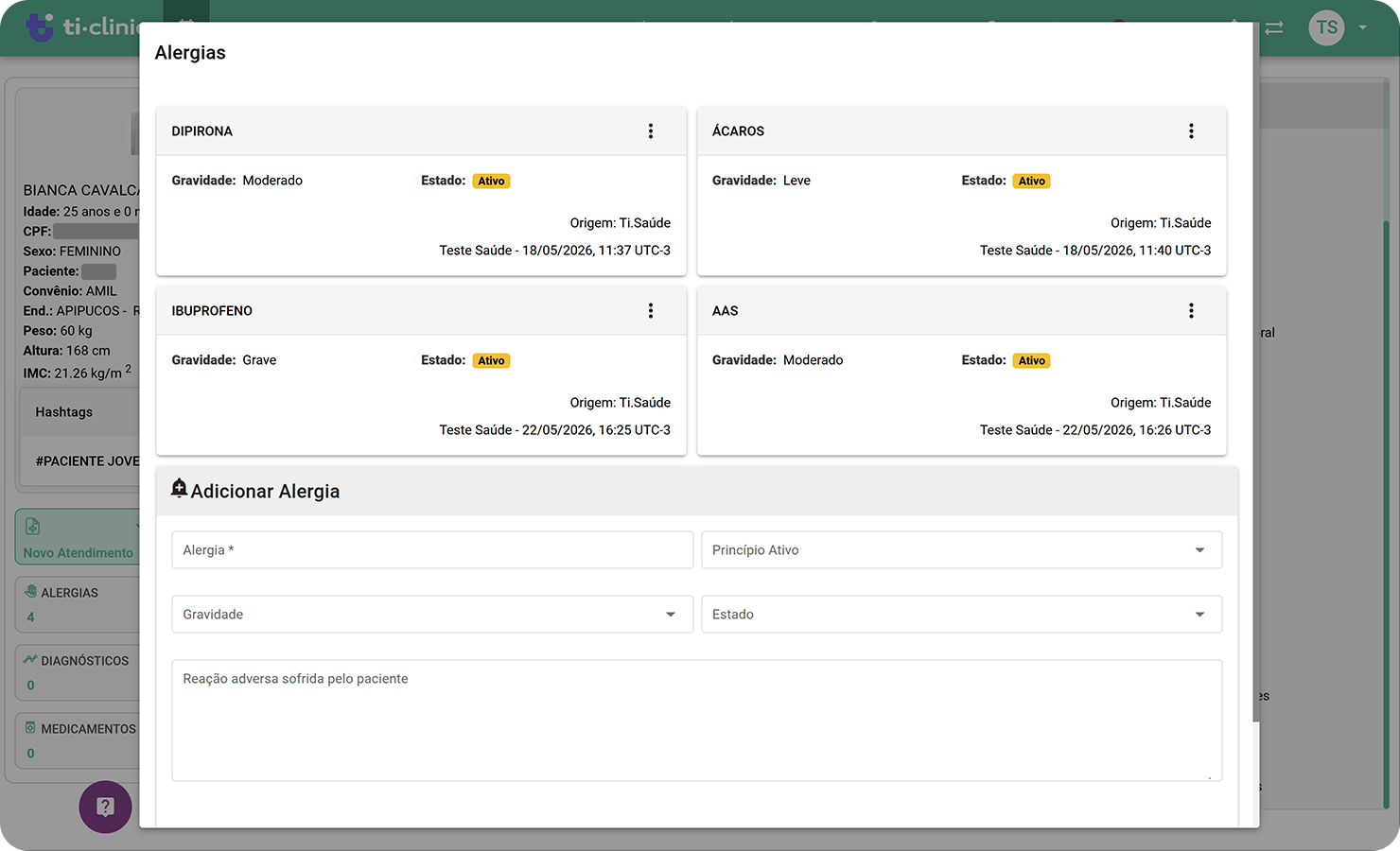Click the Ativo badge on AAS card
Viewport: 1400px width, 851px height.
point(1032,361)
